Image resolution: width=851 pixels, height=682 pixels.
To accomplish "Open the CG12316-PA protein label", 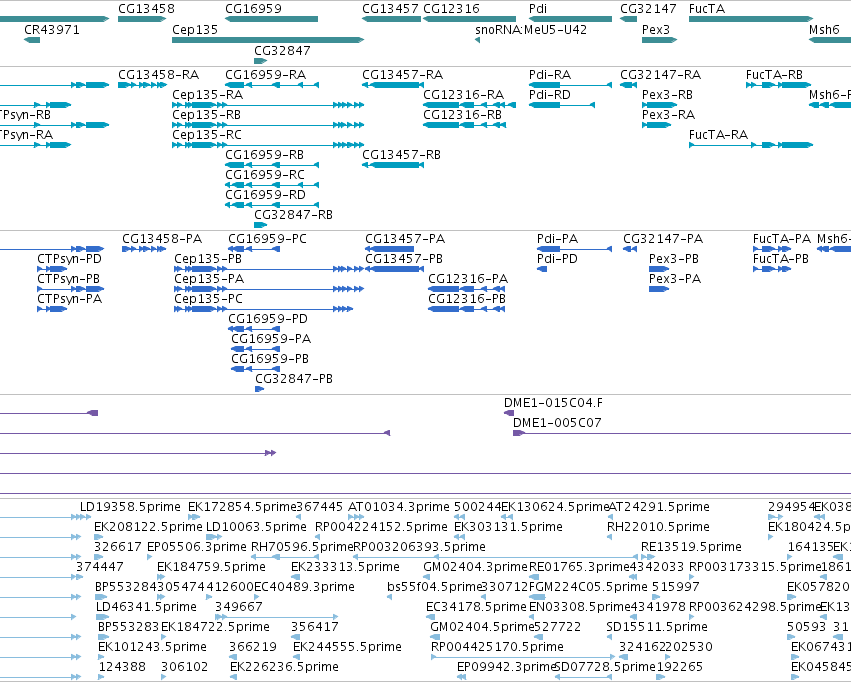I will [468, 279].
